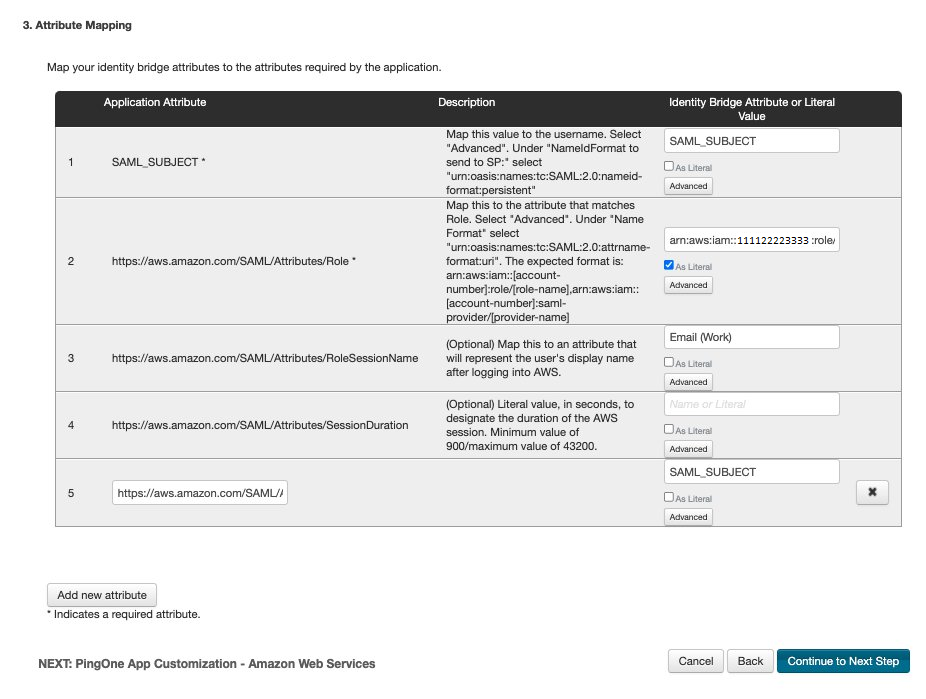Edit the SAML_SUBJECT value field

coord(751,140)
